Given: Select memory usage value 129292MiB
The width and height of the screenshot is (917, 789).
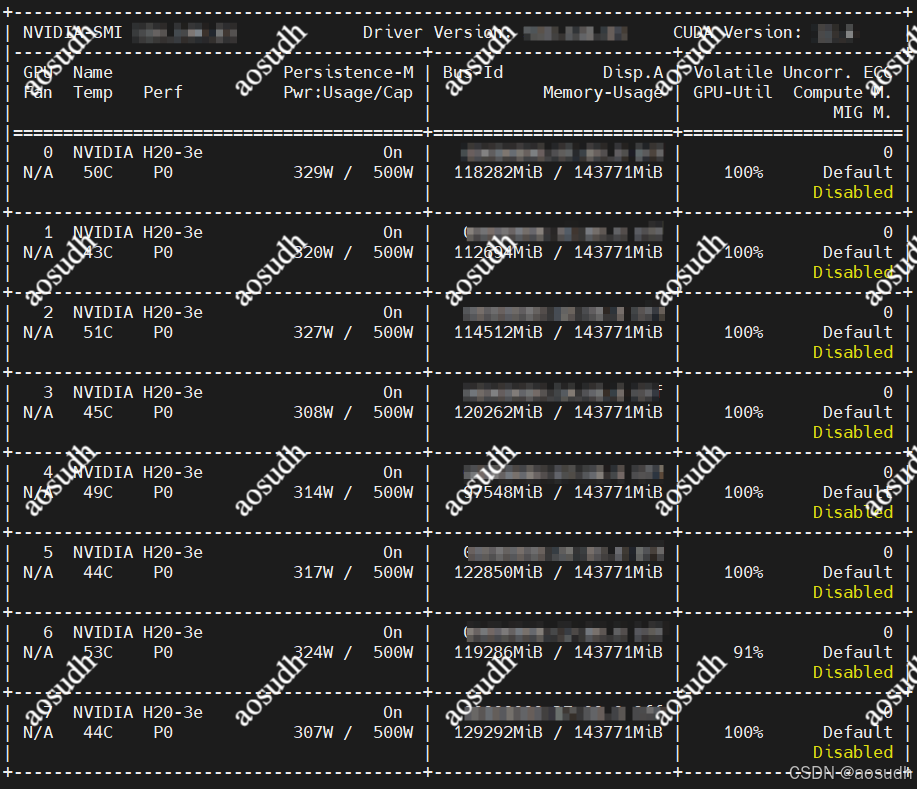Looking at the screenshot, I should (x=498, y=733).
